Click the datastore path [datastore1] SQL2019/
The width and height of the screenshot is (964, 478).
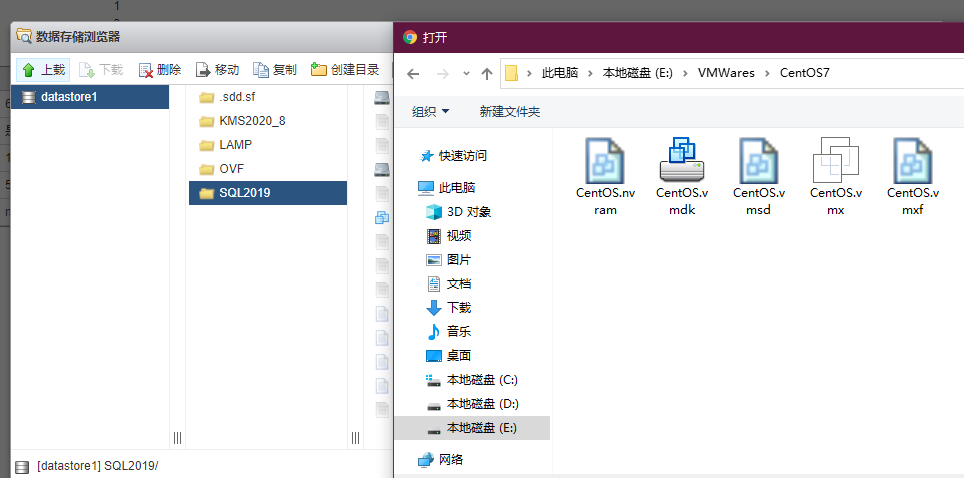[x=97, y=466]
